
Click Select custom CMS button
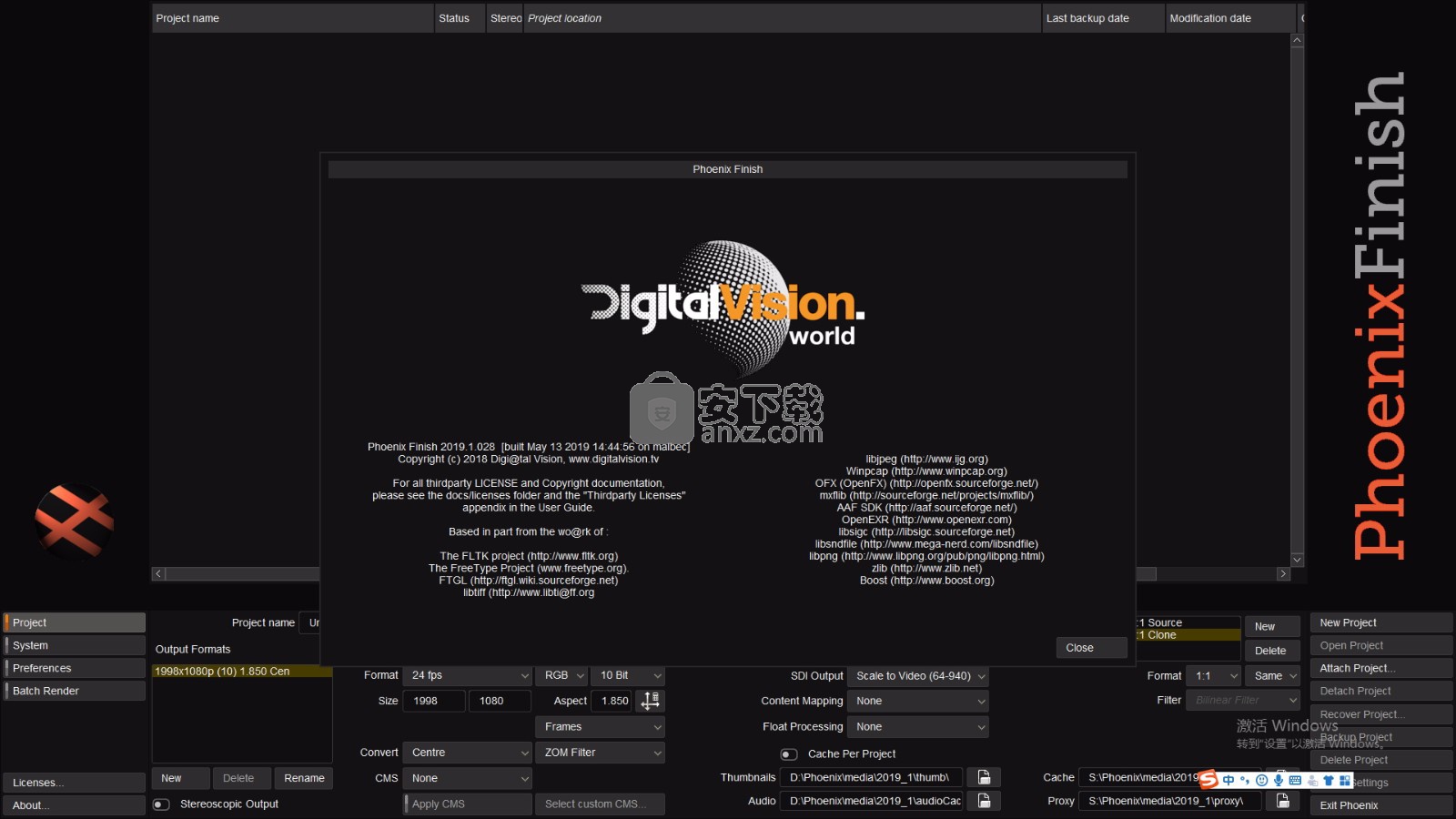click(x=601, y=804)
